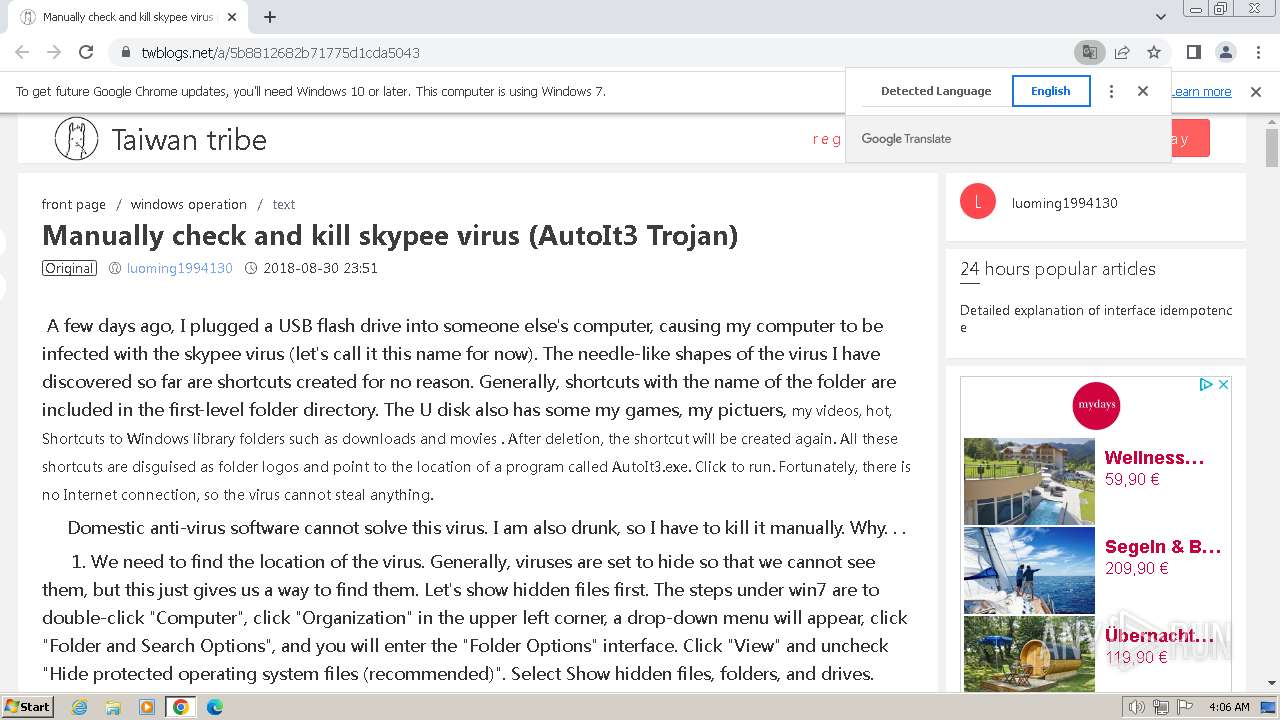Open the Taiwan tribe site title
This screenshot has width=1280, height=720.
[189, 139]
